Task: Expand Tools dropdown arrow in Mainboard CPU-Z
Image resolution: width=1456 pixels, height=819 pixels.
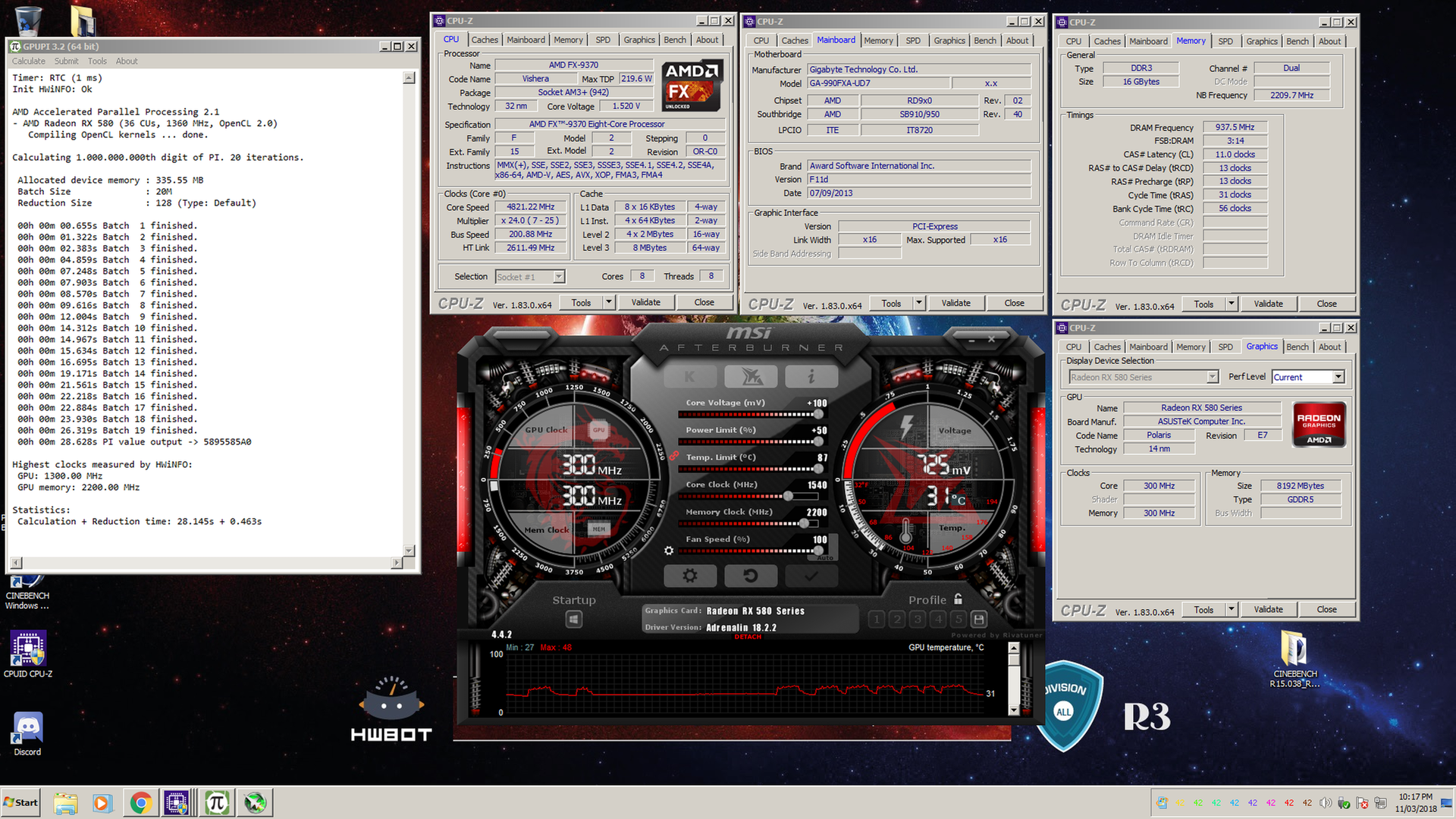Action: click(918, 303)
